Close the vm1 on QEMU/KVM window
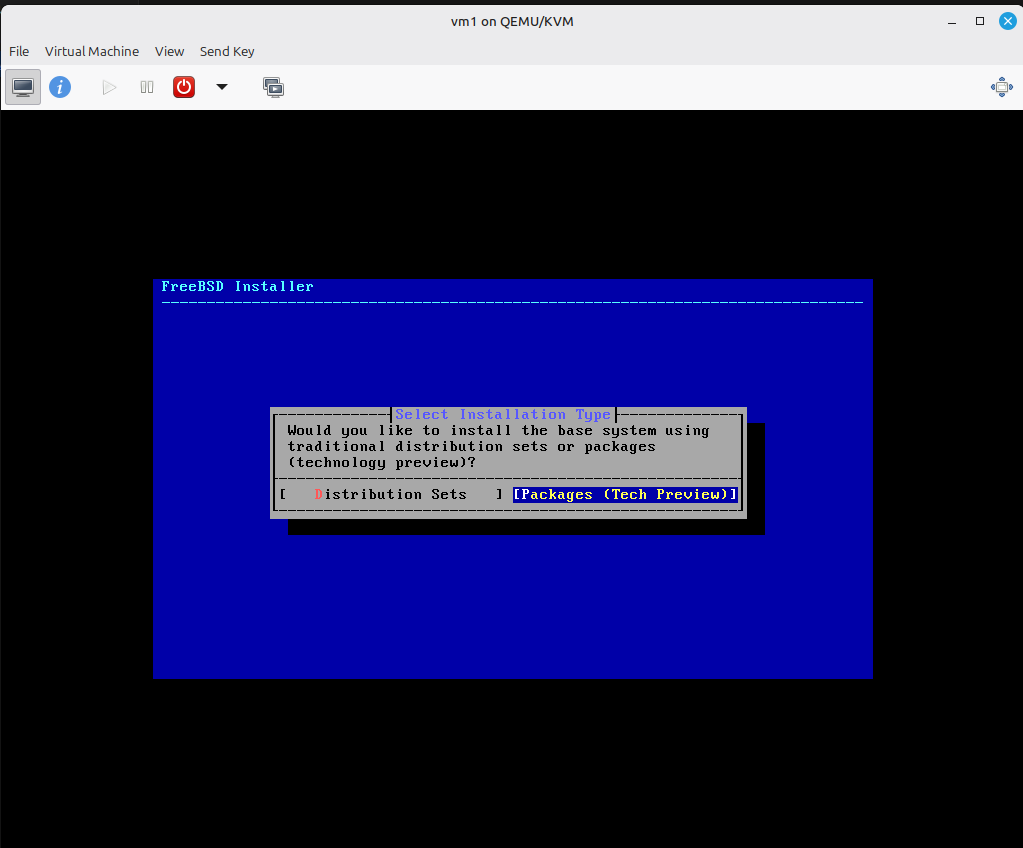Viewport: 1023px width, 848px height. [1007, 21]
